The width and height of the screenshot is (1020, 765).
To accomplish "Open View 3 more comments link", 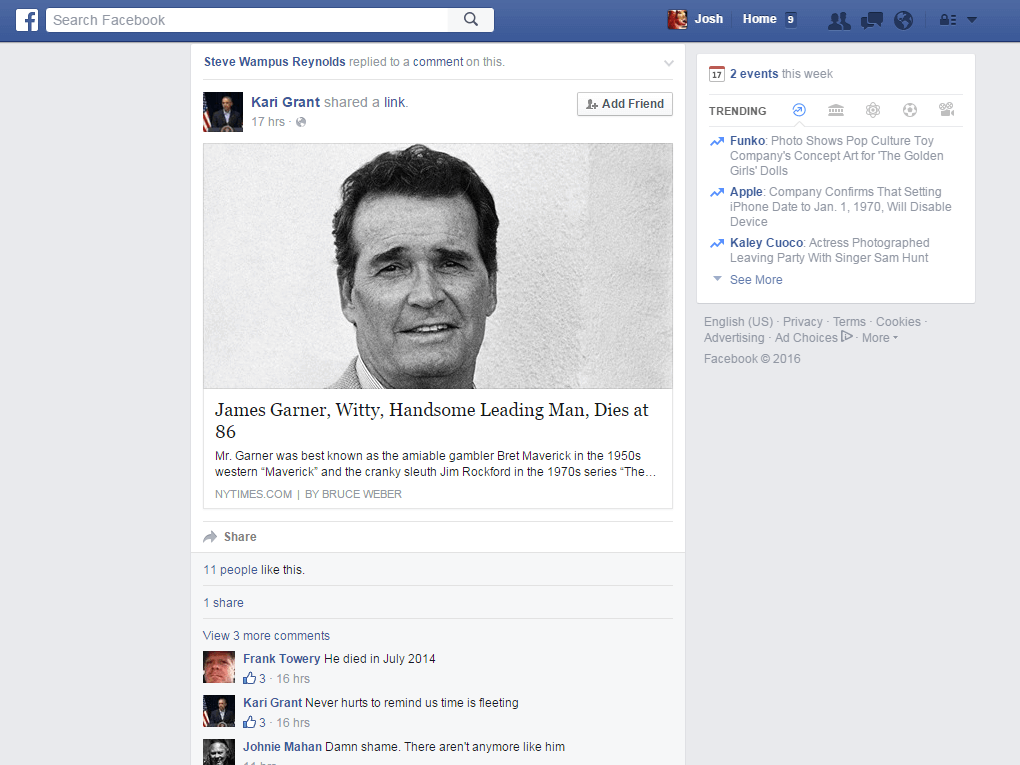I will click(x=266, y=636).
